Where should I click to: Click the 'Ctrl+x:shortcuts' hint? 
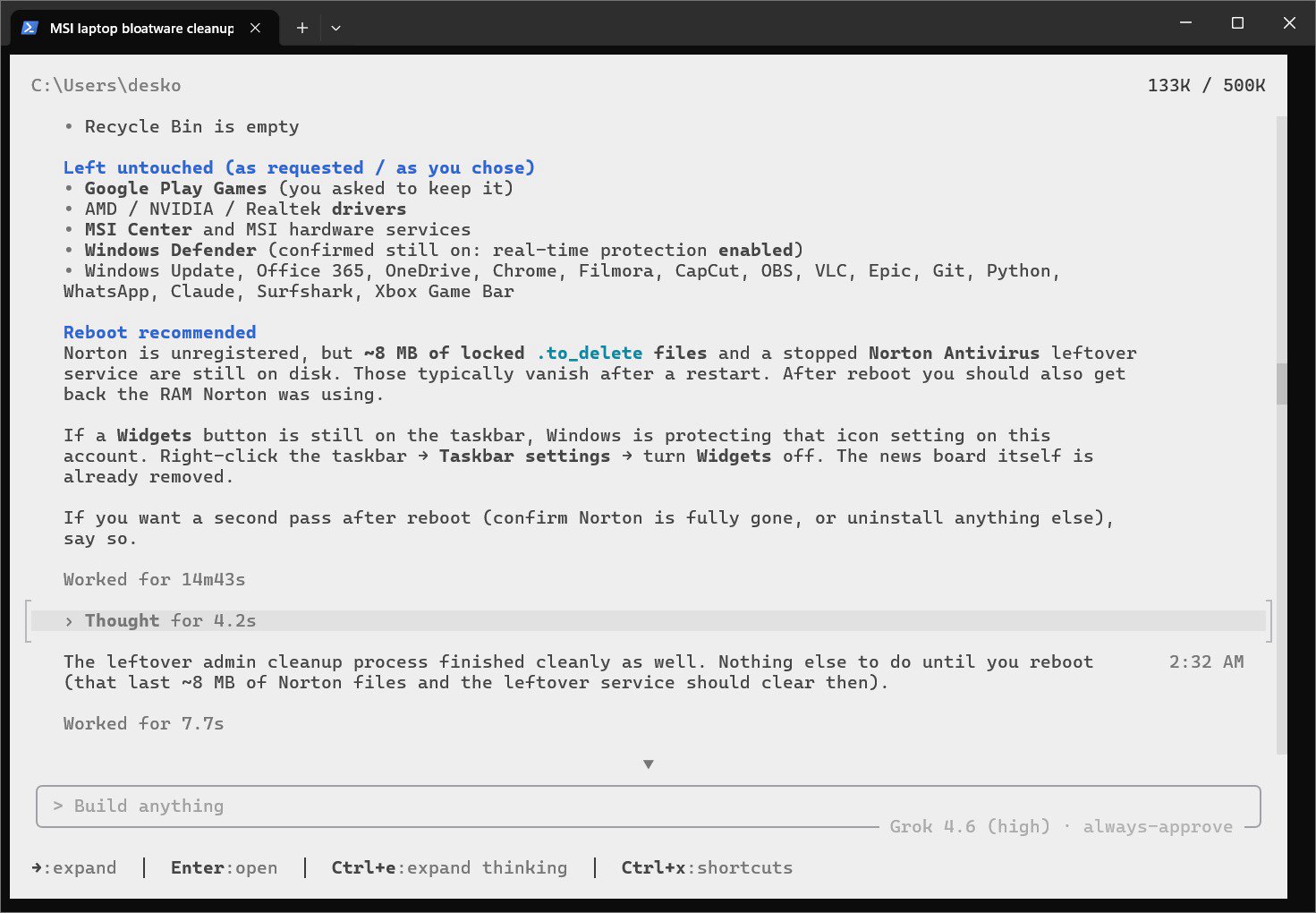coord(707,868)
